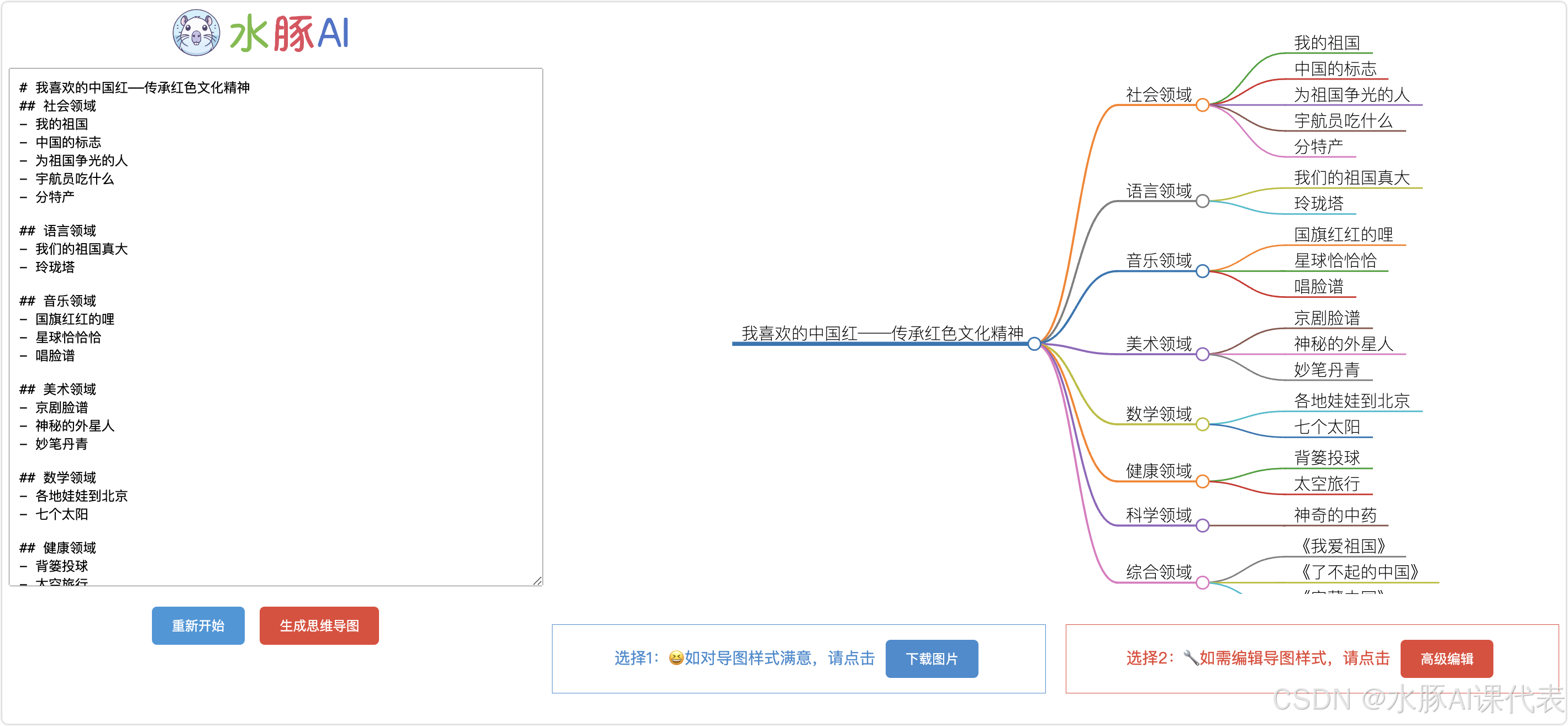Open 高级编辑 advanced editor
Image resolution: width=1568 pixels, height=726 pixels.
click(x=1446, y=658)
